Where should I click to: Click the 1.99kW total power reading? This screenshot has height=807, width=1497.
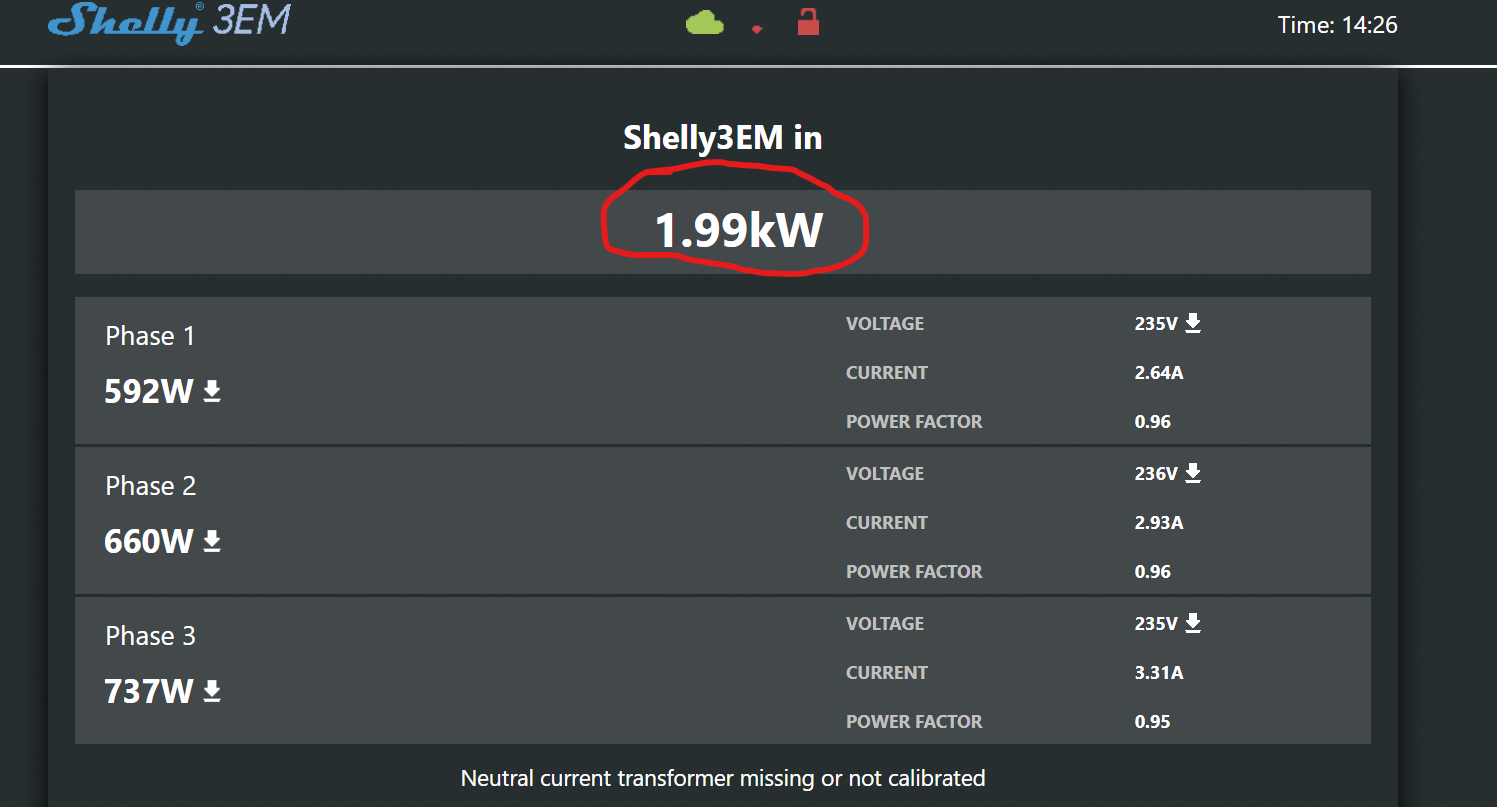[x=738, y=231]
